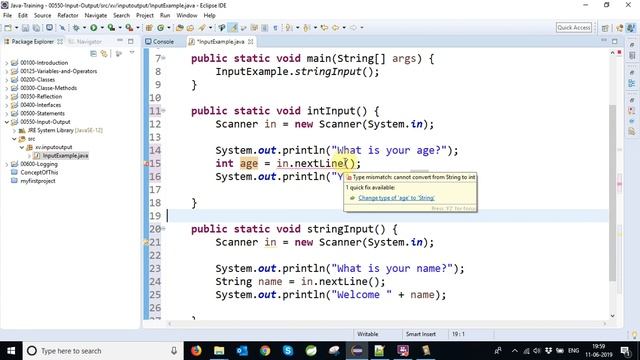Screen dimensions: 640x360
Task: Select the myfirstproject project
Action: pos(38,181)
